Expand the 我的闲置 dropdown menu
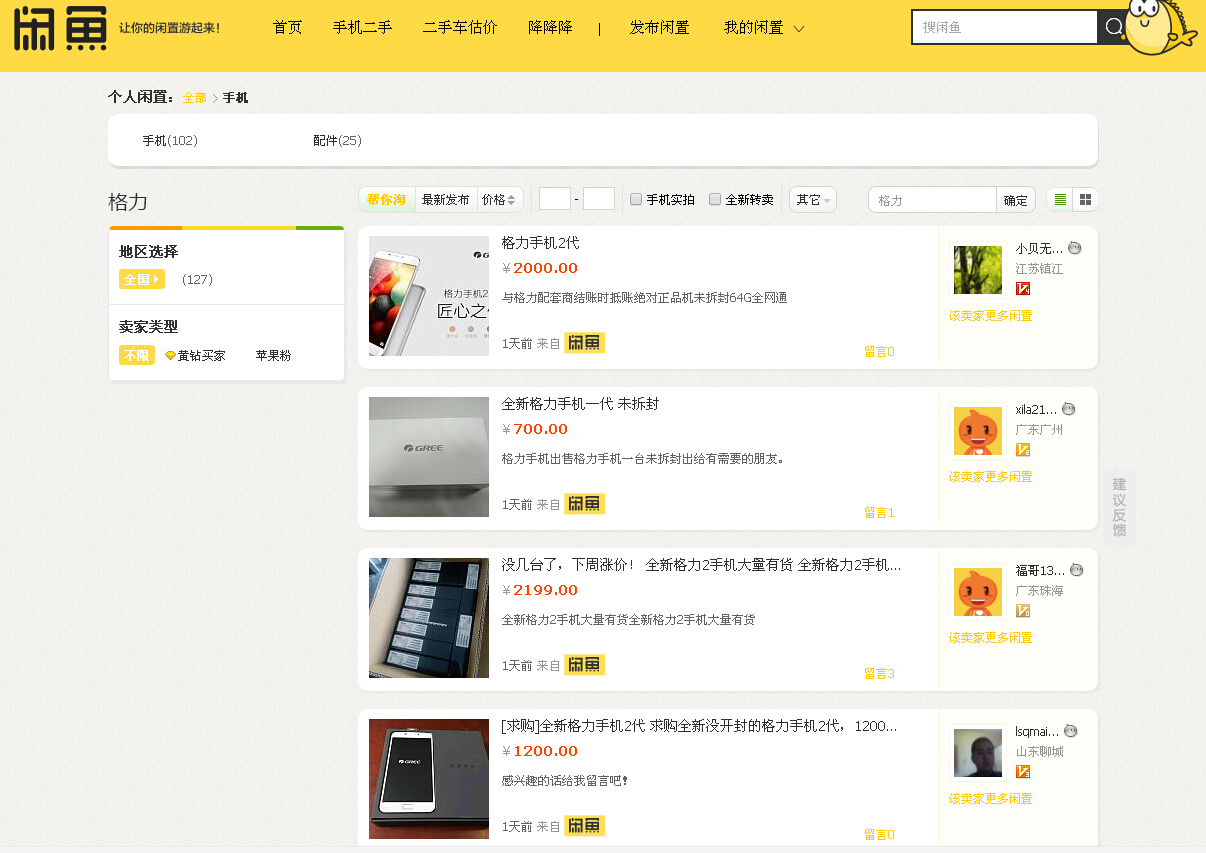 tap(764, 28)
